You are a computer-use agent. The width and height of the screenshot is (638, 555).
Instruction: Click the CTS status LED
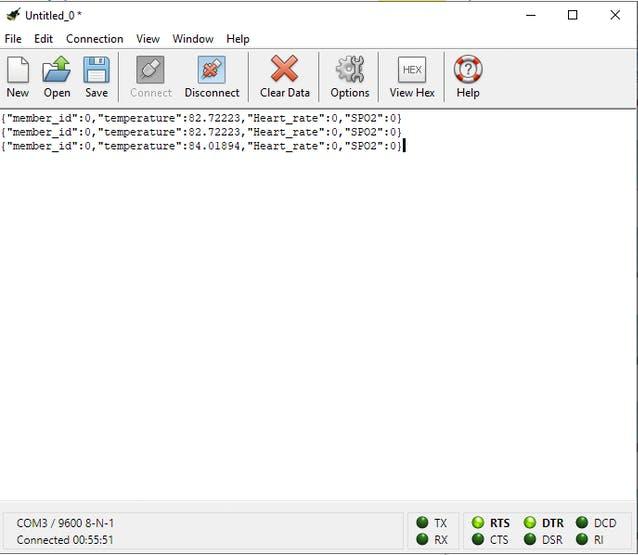click(x=478, y=539)
